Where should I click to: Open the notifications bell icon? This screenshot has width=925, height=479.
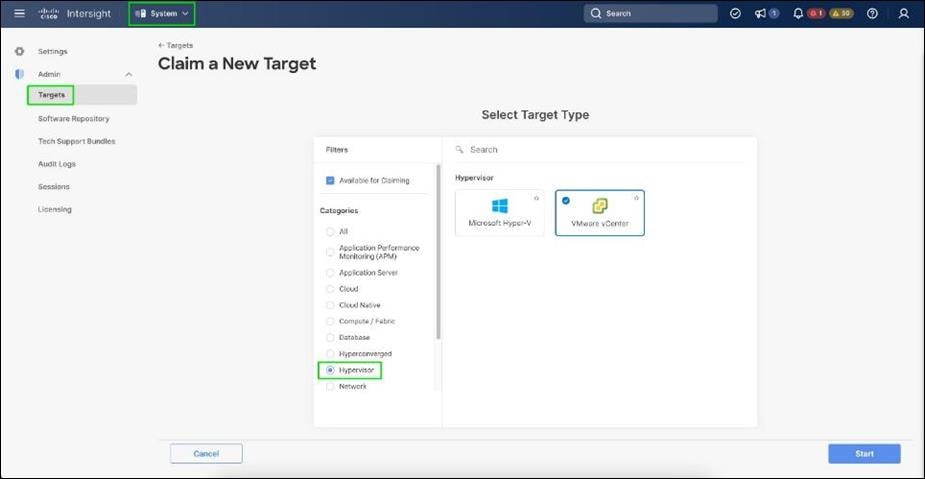point(798,14)
